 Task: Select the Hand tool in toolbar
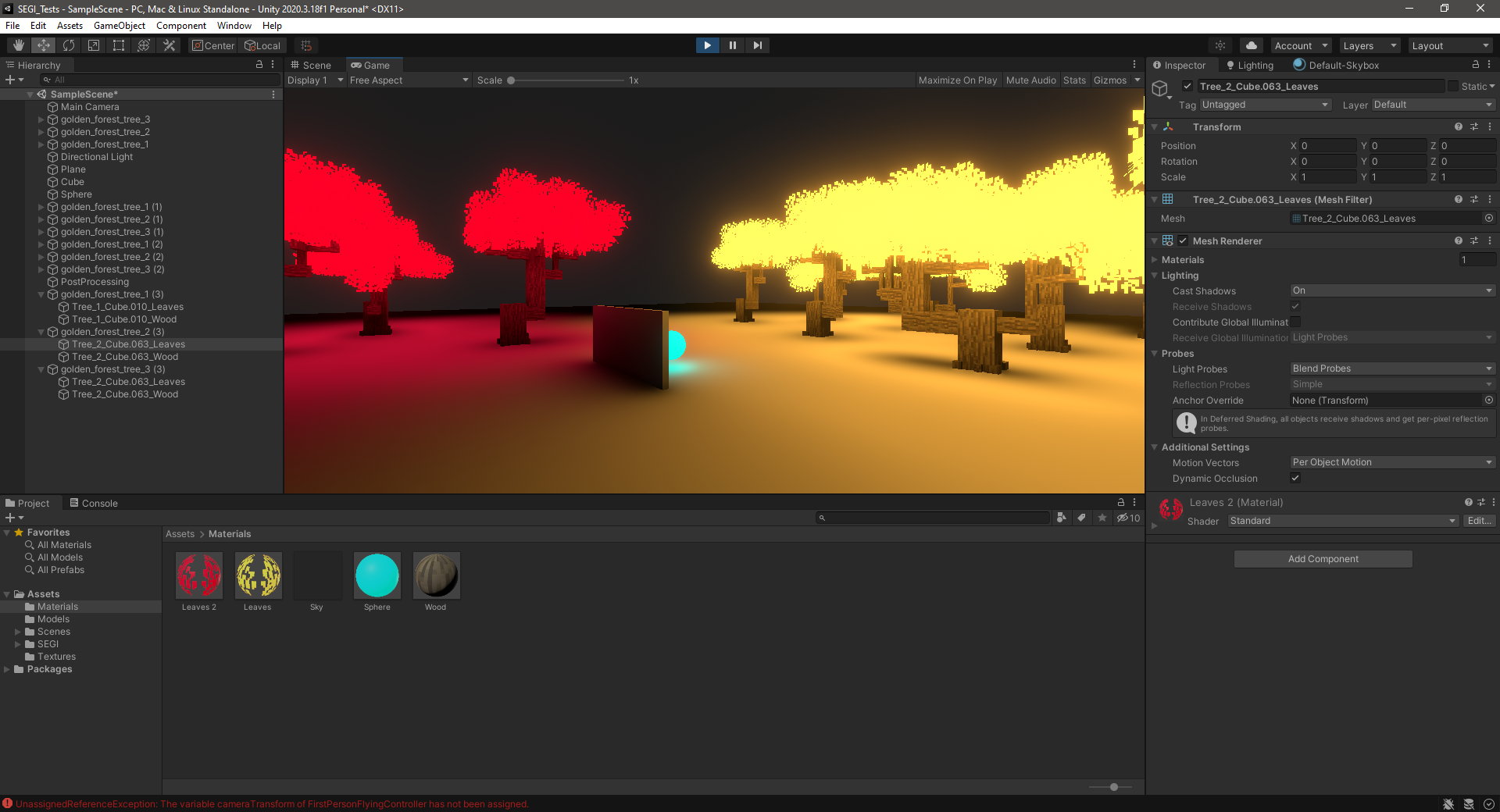(19, 45)
